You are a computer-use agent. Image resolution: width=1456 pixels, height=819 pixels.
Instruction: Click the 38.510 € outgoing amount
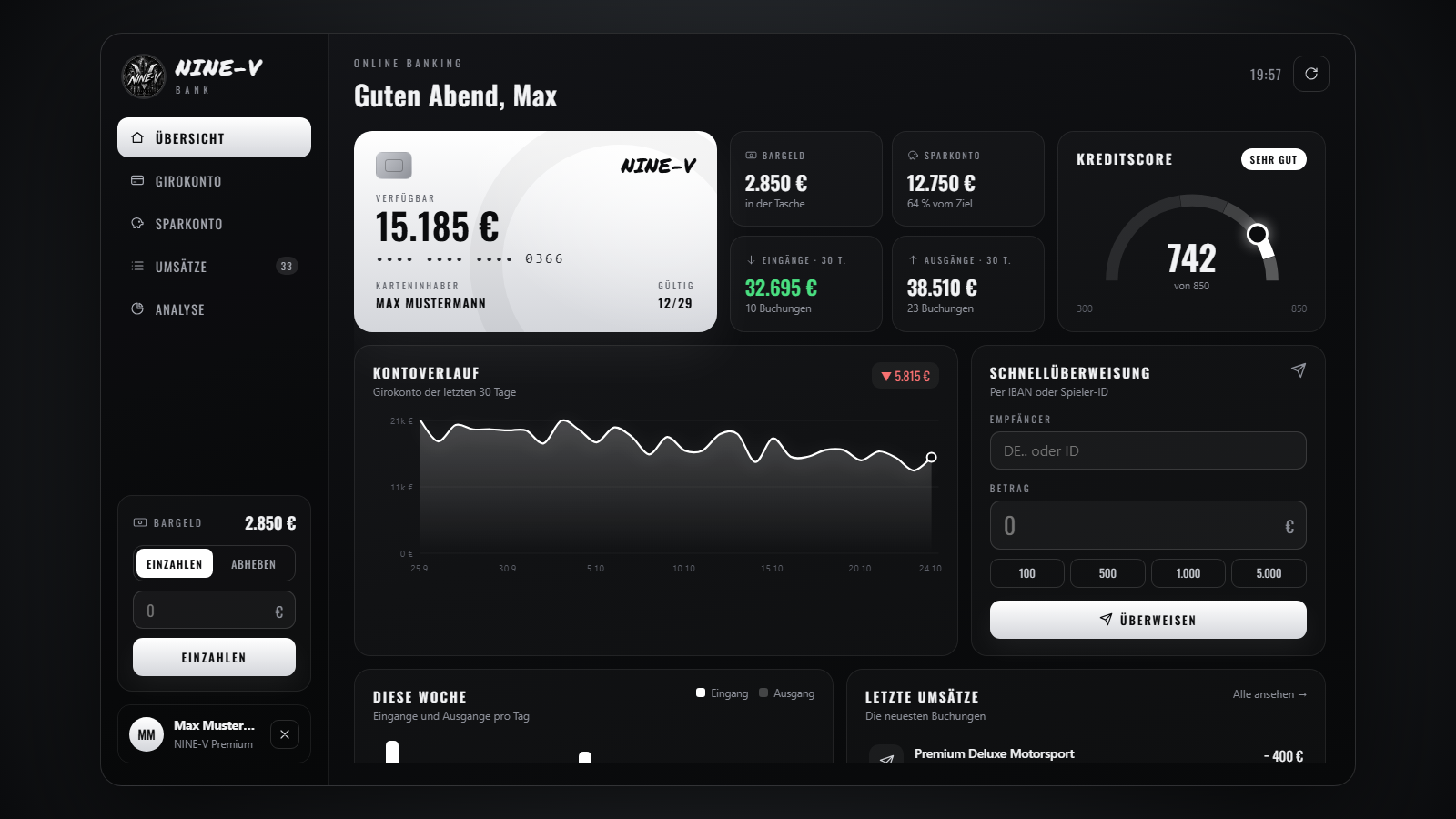942,288
